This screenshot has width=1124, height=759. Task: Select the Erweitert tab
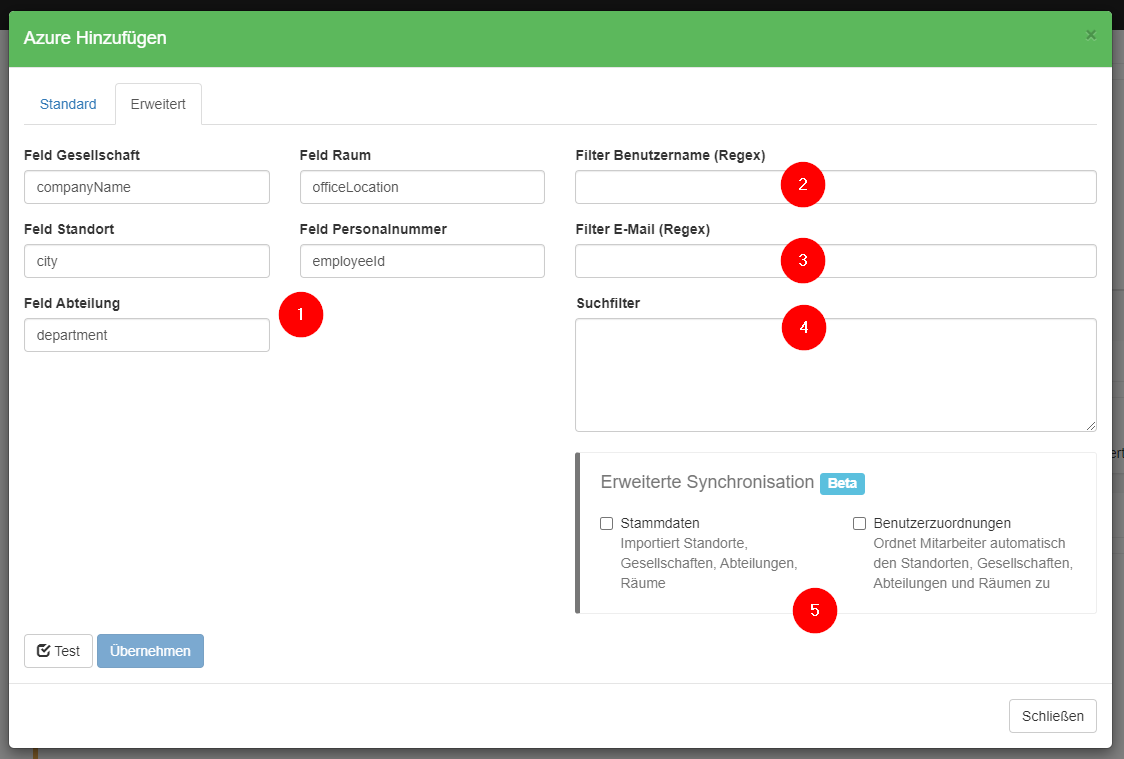157,104
